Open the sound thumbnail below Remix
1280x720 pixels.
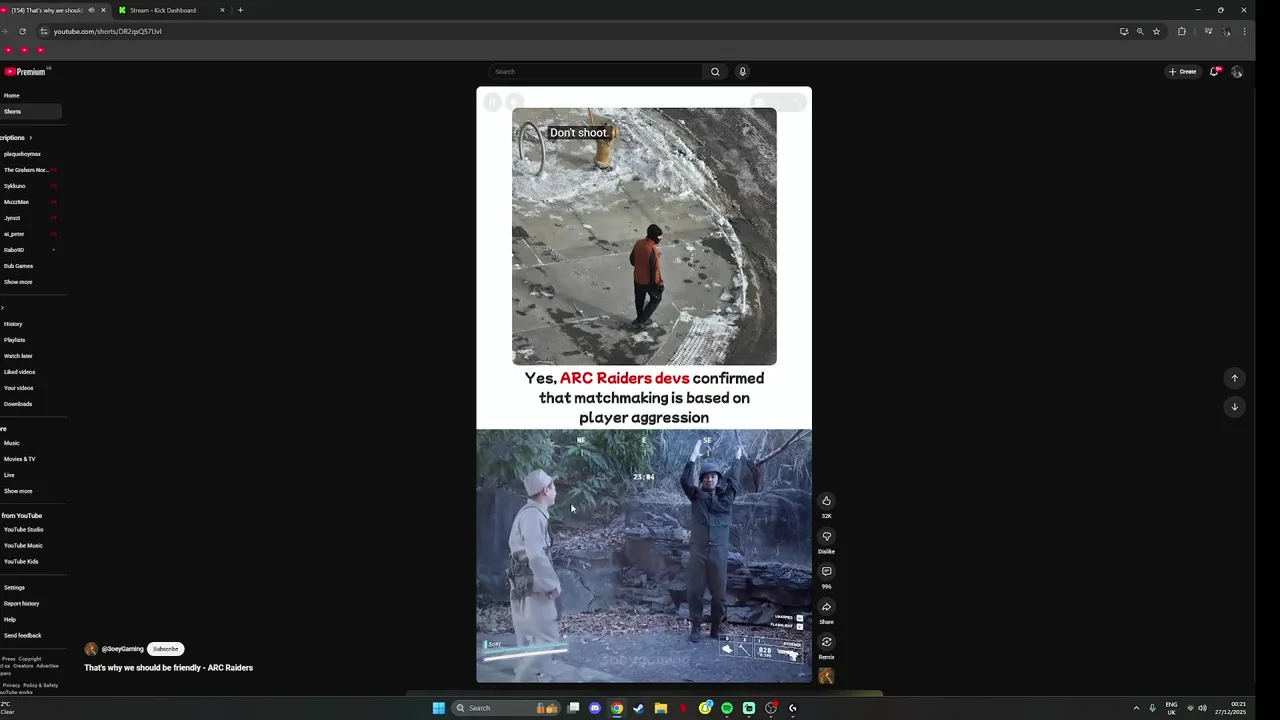(x=826, y=677)
